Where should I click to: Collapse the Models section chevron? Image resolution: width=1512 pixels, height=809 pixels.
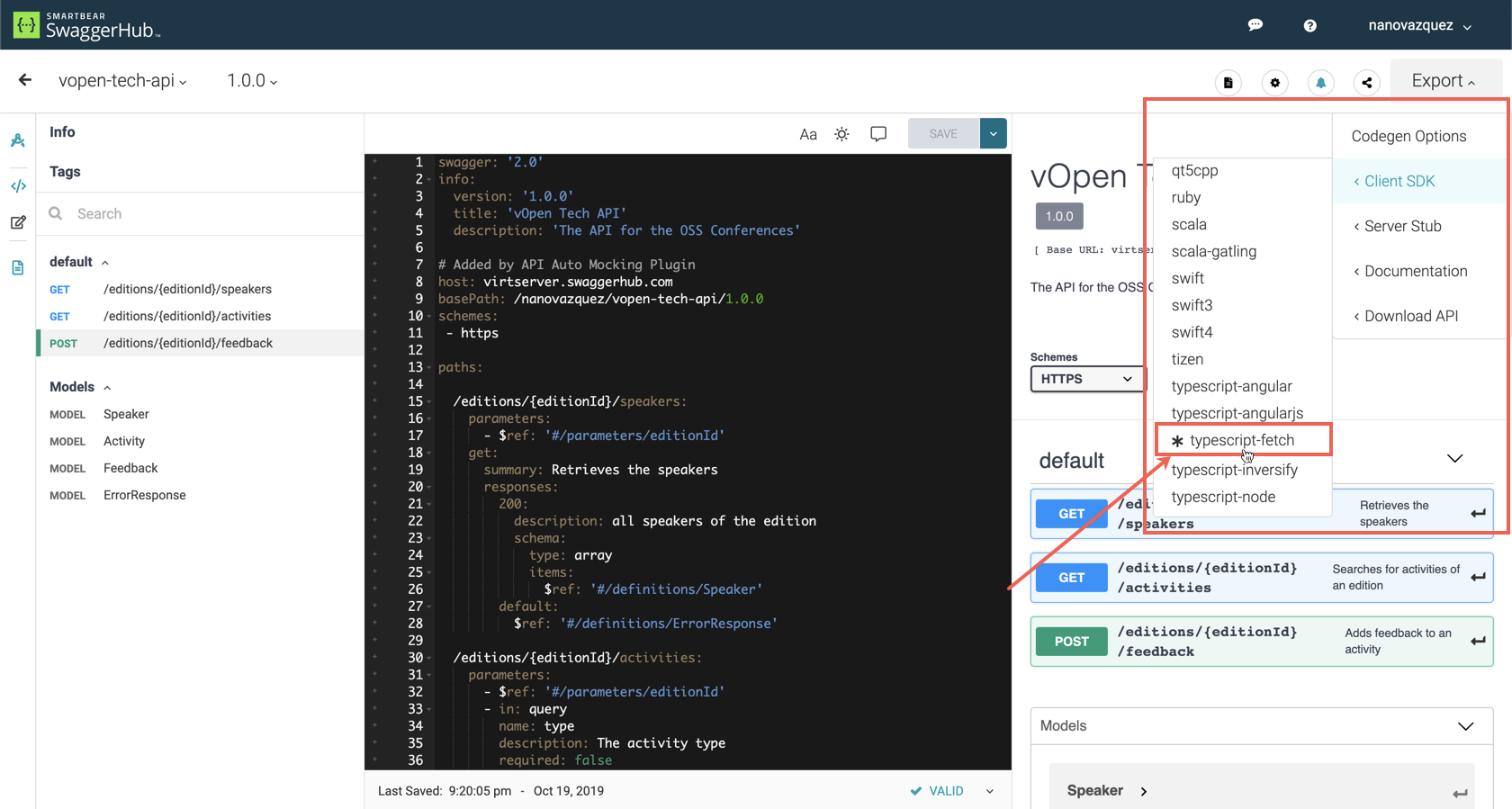[1465, 726]
